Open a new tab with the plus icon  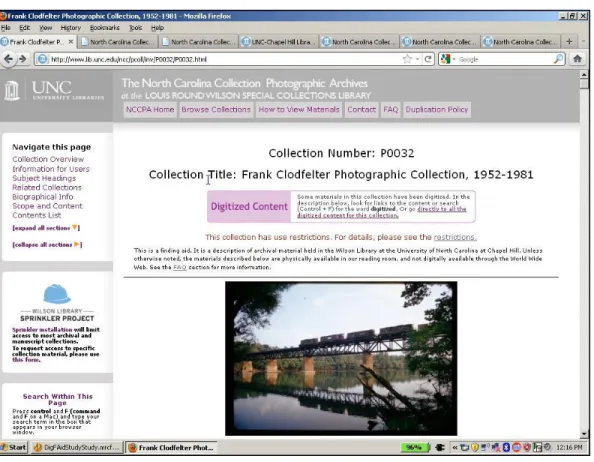pos(569,42)
